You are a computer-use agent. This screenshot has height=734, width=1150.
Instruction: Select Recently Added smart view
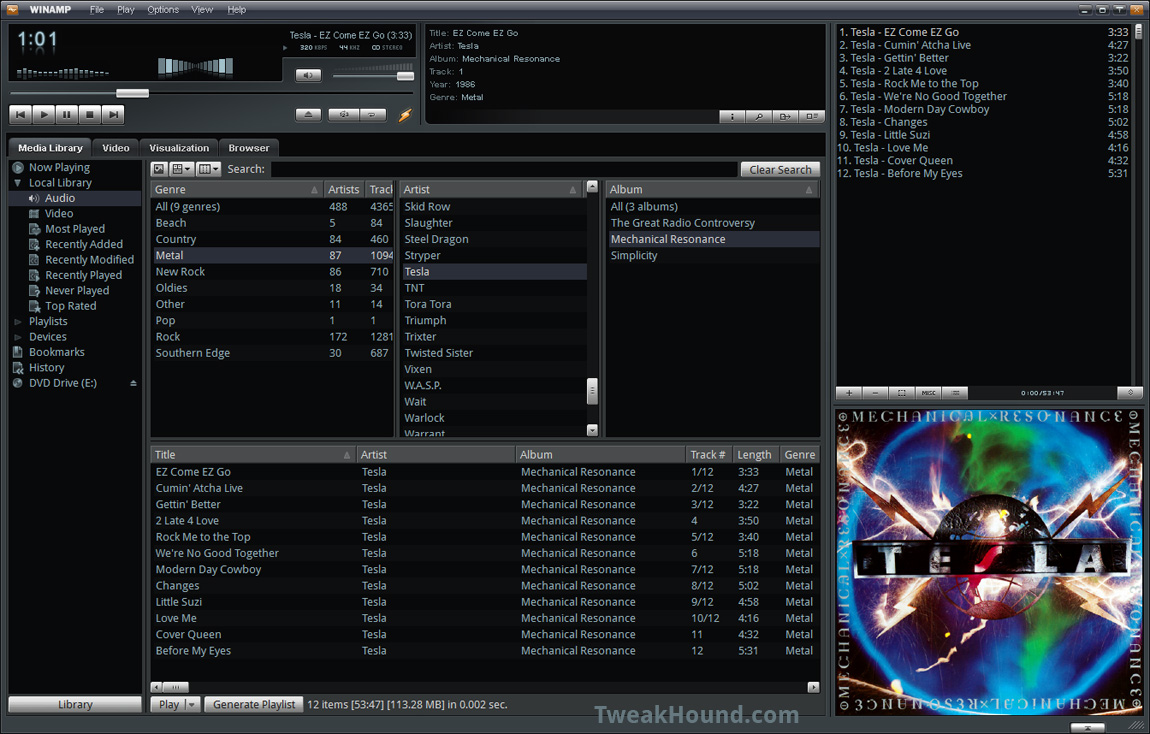pos(84,244)
